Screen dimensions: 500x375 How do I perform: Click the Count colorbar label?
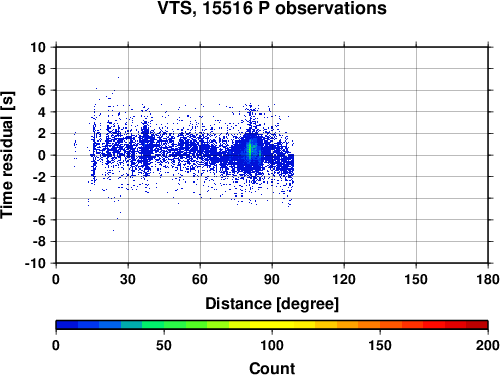pyautogui.click(x=272, y=368)
